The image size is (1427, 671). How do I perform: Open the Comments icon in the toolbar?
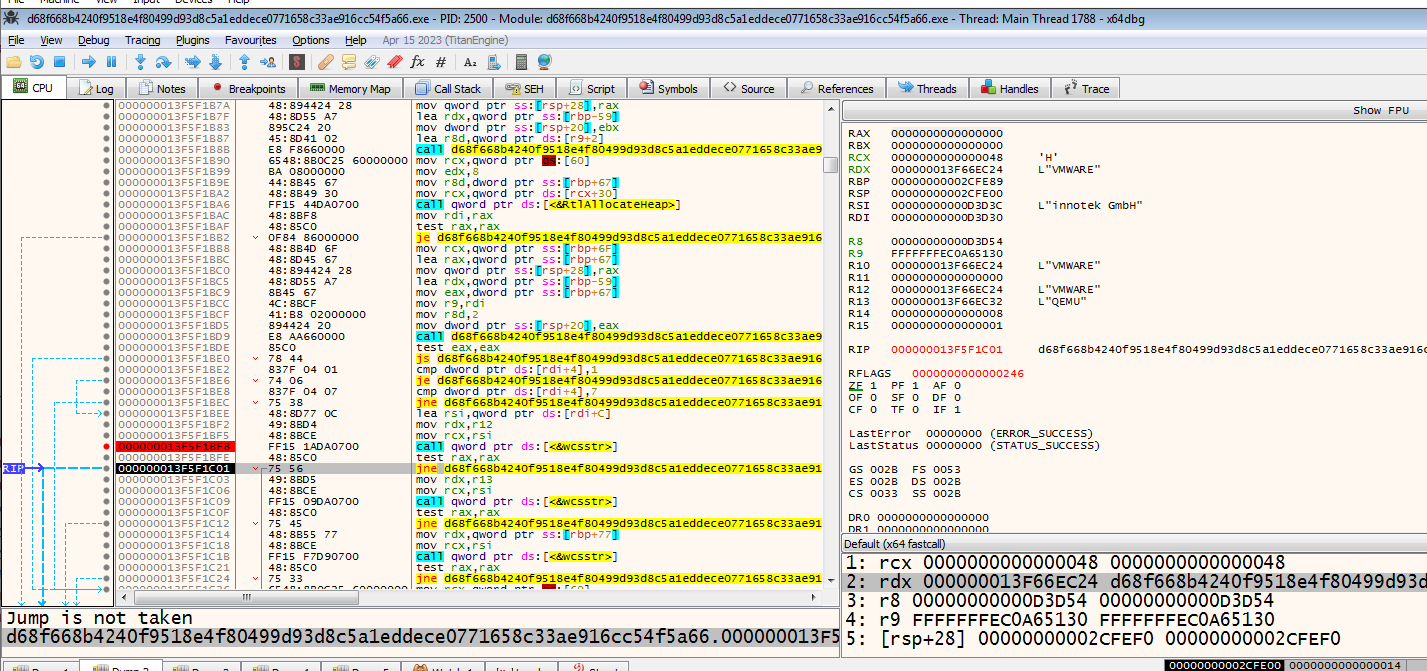[349, 62]
